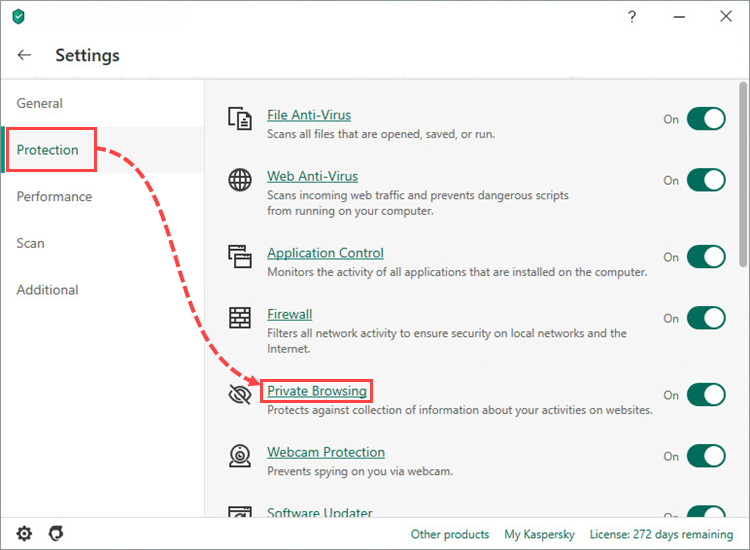Click the File Anti-Virus documents icon
This screenshot has height=550, width=750.
(x=240, y=119)
